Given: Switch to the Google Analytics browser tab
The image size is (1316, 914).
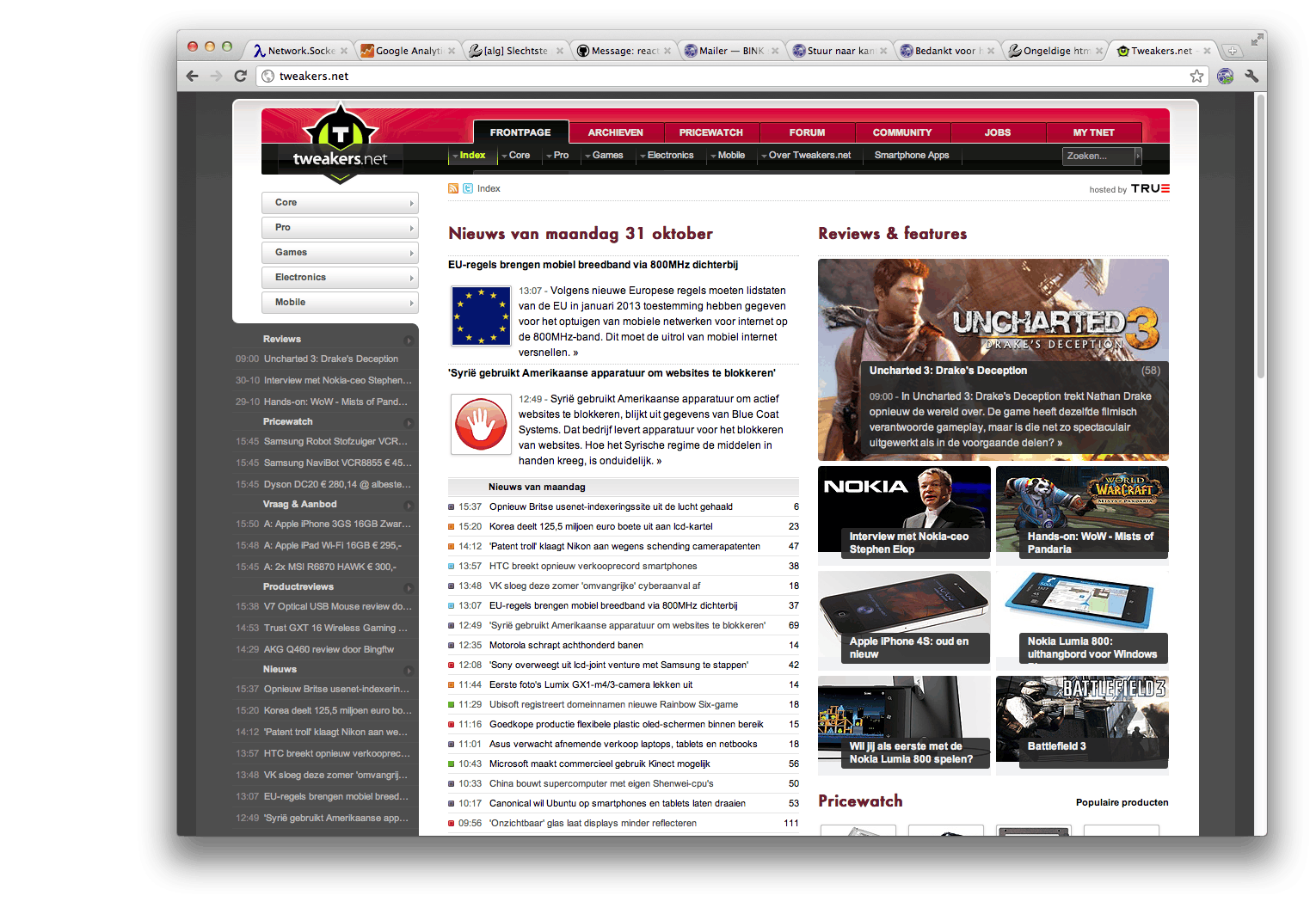Looking at the screenshot, I should coord(408,51).
